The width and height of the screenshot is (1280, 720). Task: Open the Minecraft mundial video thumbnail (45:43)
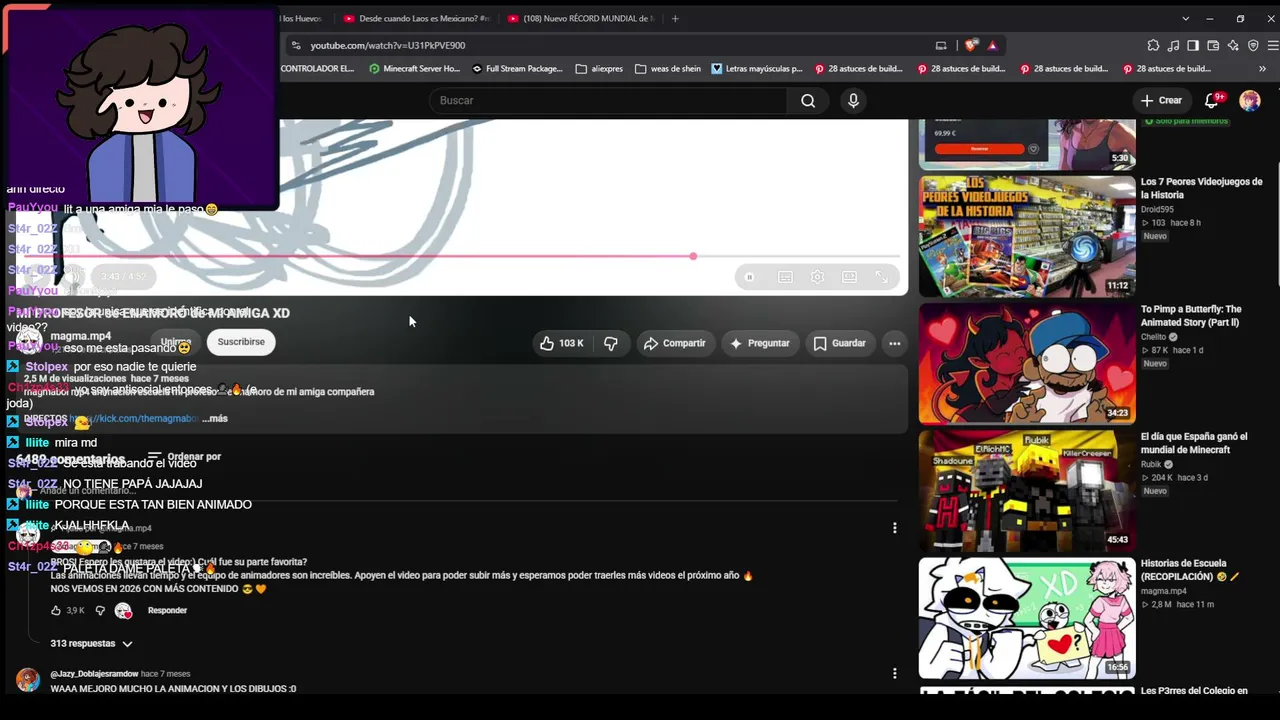tap(1027, 491)
